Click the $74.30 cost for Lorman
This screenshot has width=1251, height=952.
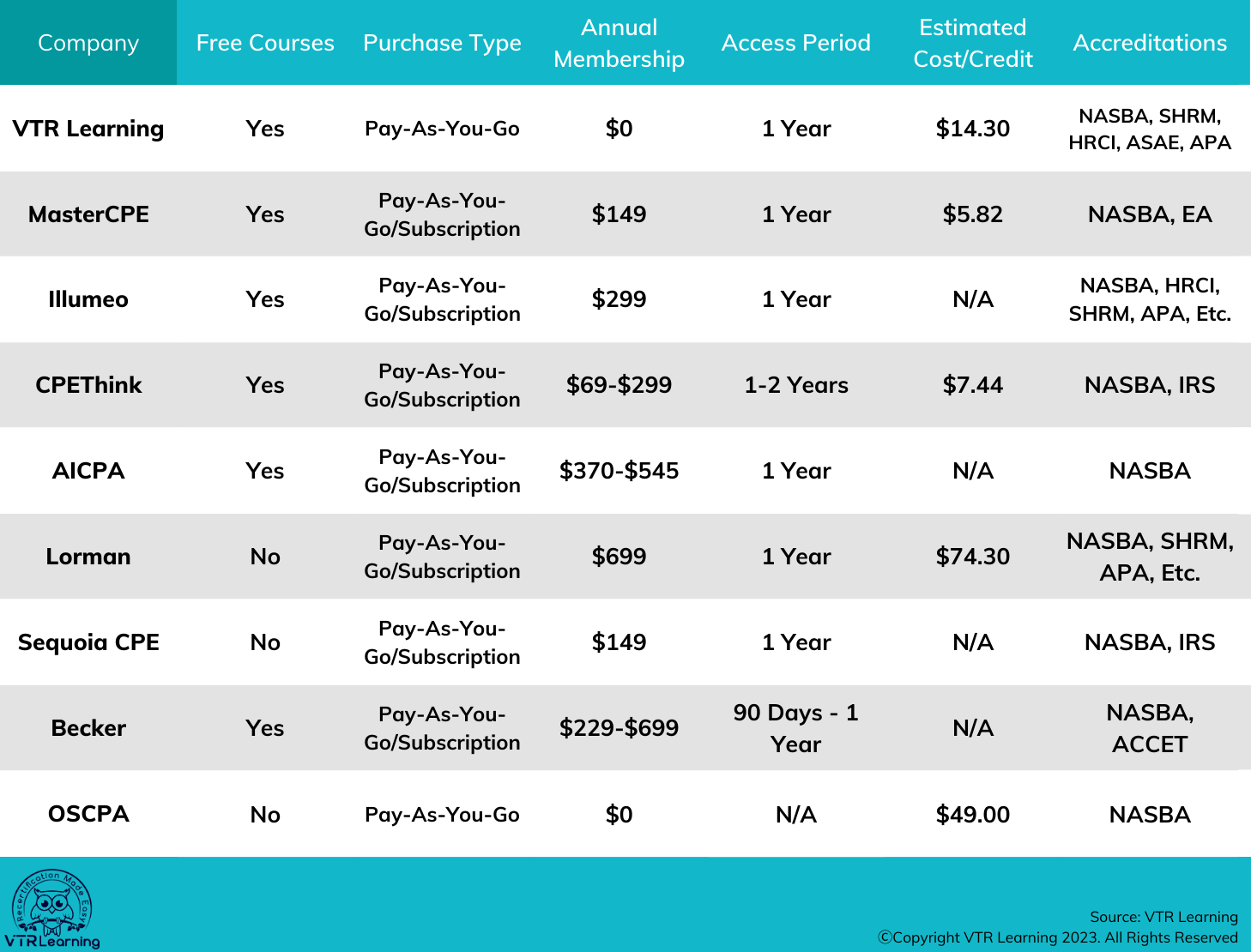tap(972, 557)
